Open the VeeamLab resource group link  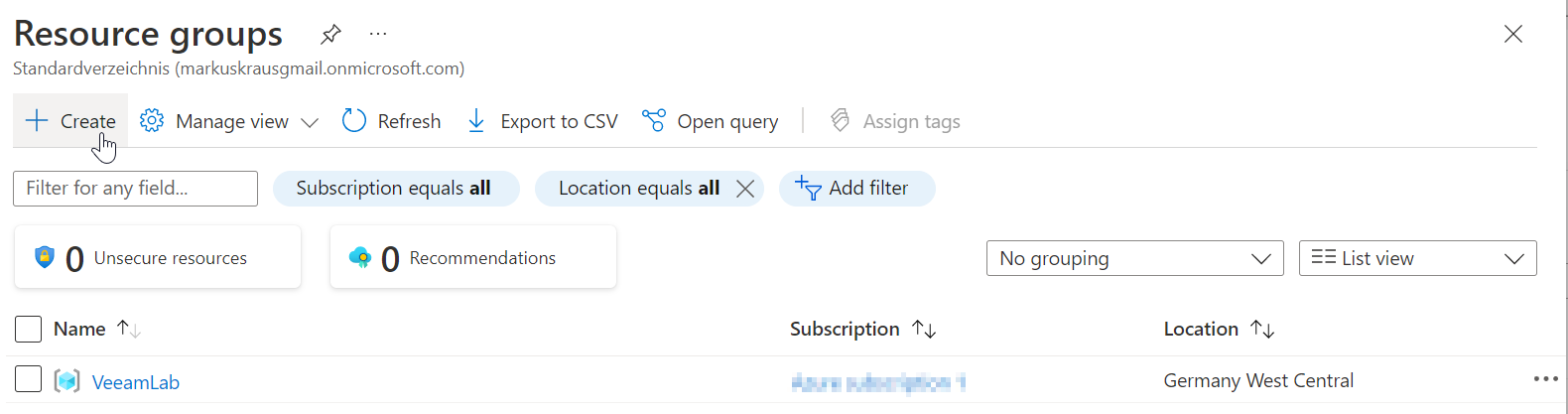pos(136,382)
